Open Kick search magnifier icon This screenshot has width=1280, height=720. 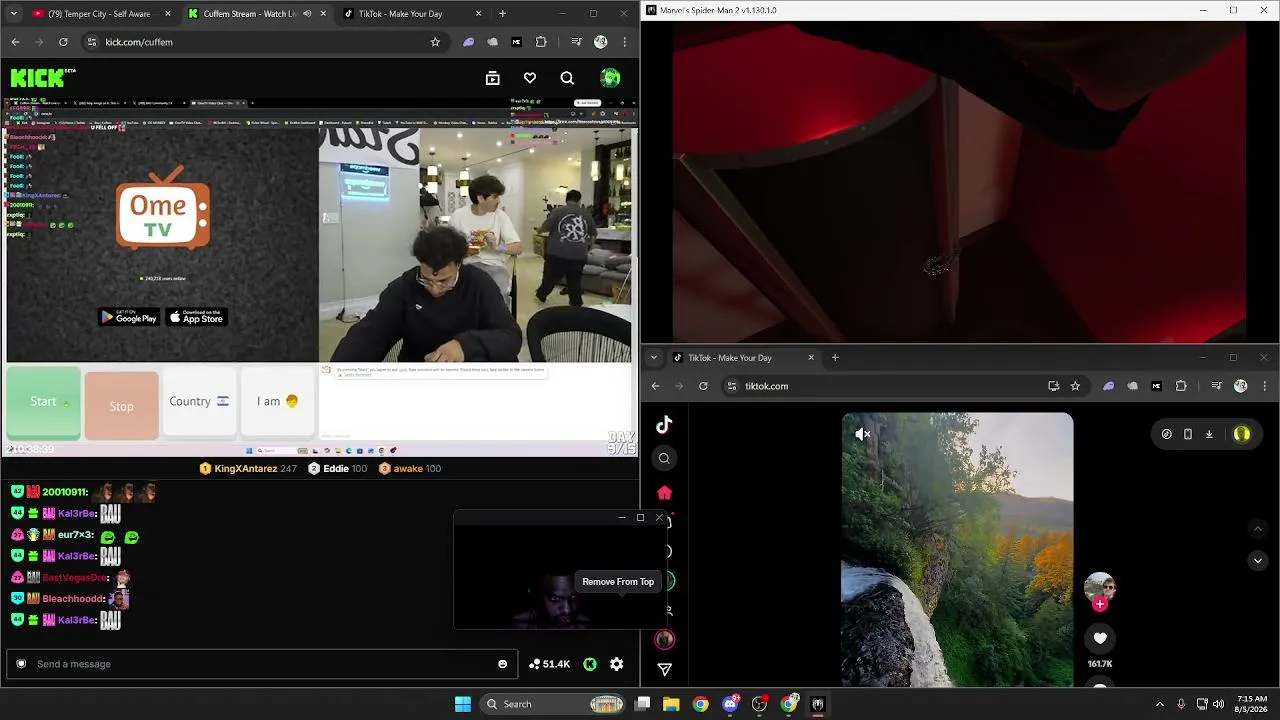[567, 78]
